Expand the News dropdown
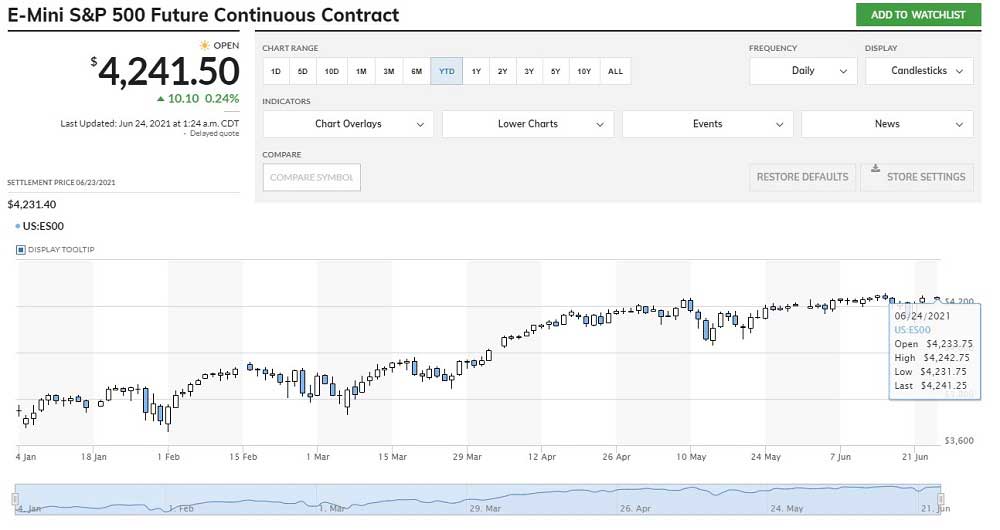Viewport: 1000px width, 530px height. [887, 124]
